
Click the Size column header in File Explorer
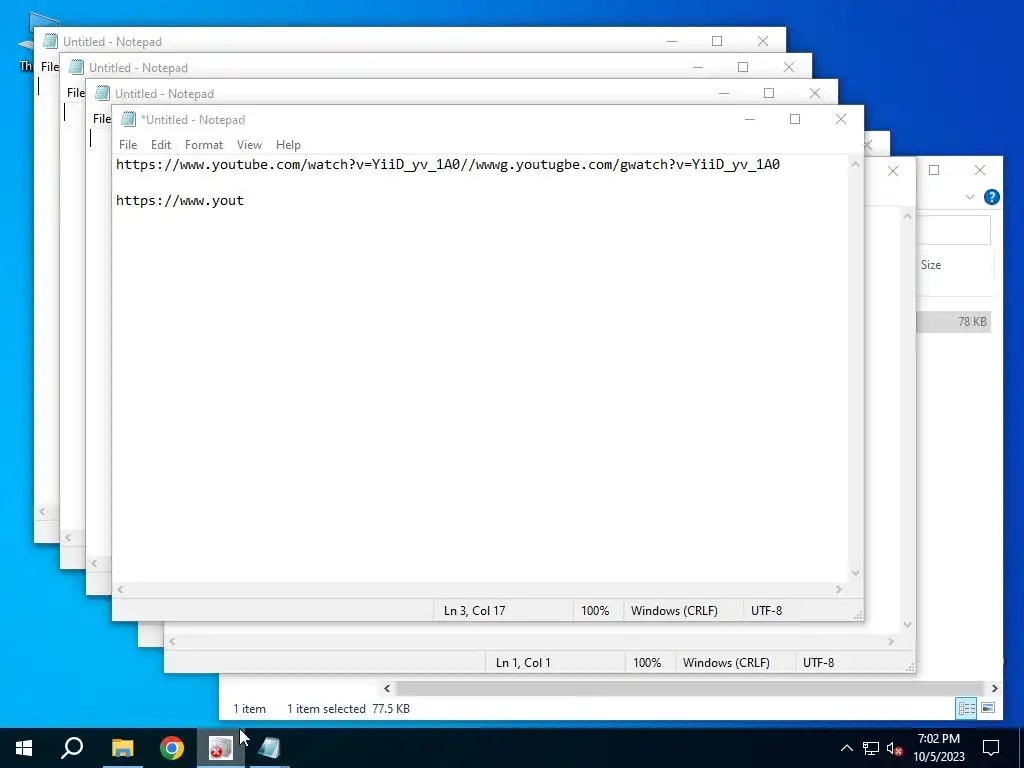point(931,264)
